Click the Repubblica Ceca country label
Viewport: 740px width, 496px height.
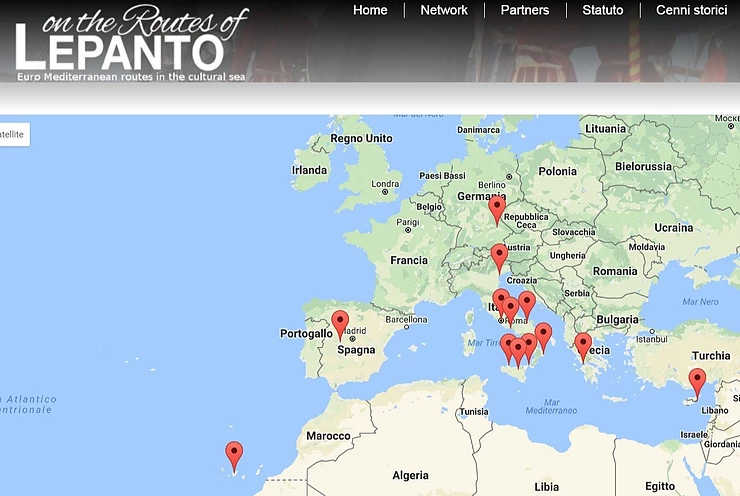[x=526, y=220]
